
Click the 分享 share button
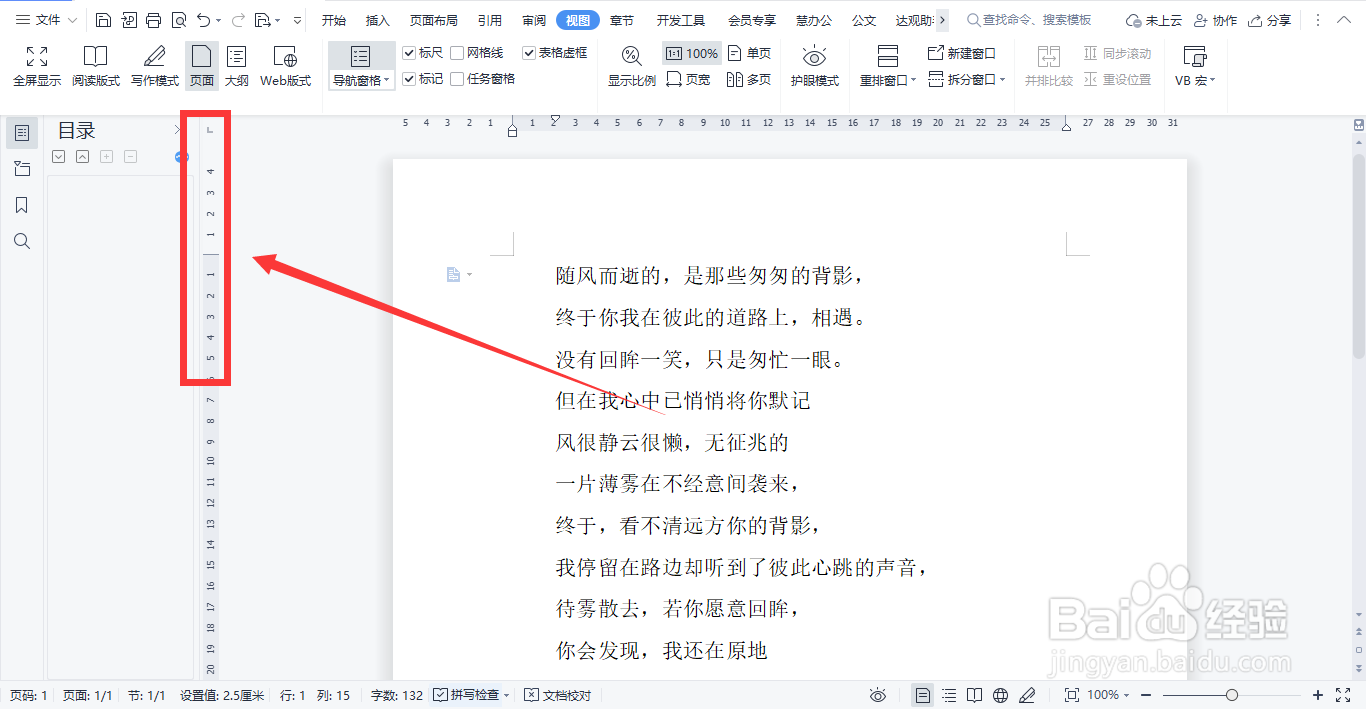(x=1269, y=20)
